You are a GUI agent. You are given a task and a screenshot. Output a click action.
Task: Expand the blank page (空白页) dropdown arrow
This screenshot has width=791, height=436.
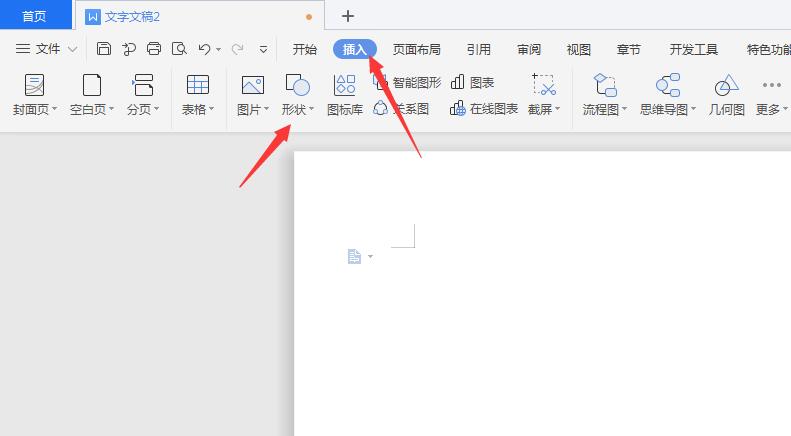111,109
